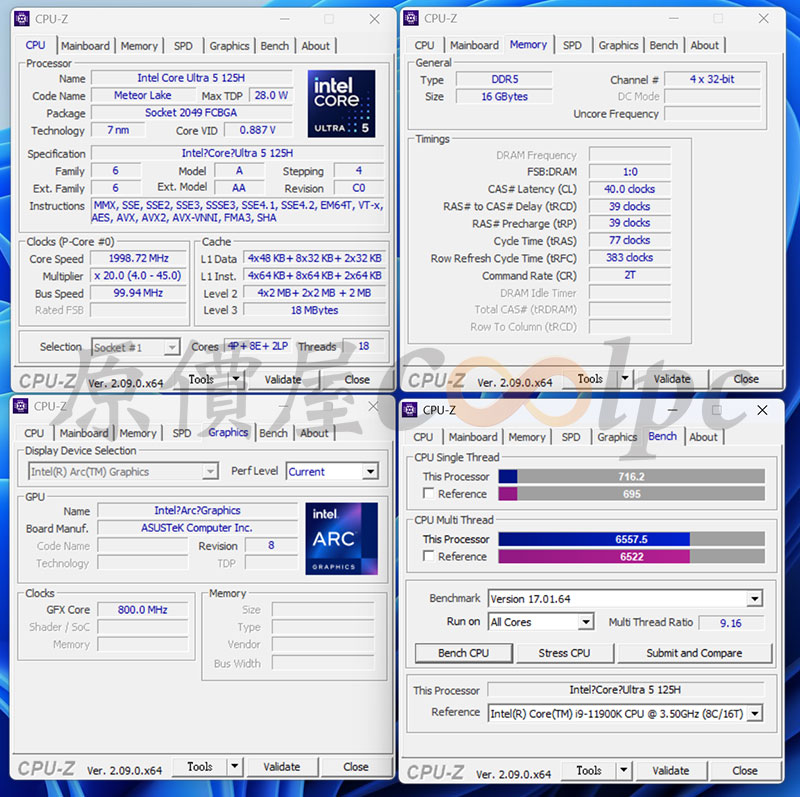Image resolution: width=800 pixels, height=797 pixels.
Task: Open Tools dropdown arrow in Memory window
Action: click(x=625, y=379)
